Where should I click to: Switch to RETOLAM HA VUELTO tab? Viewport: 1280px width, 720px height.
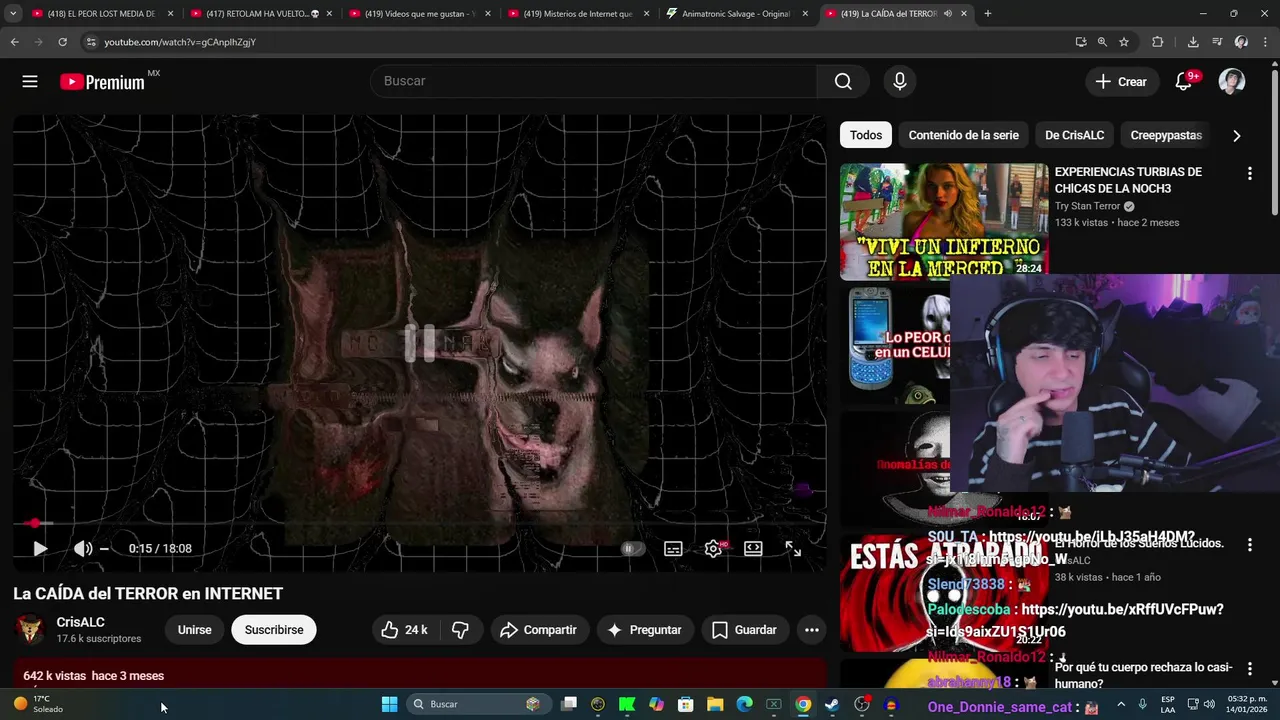click(262, 14)
